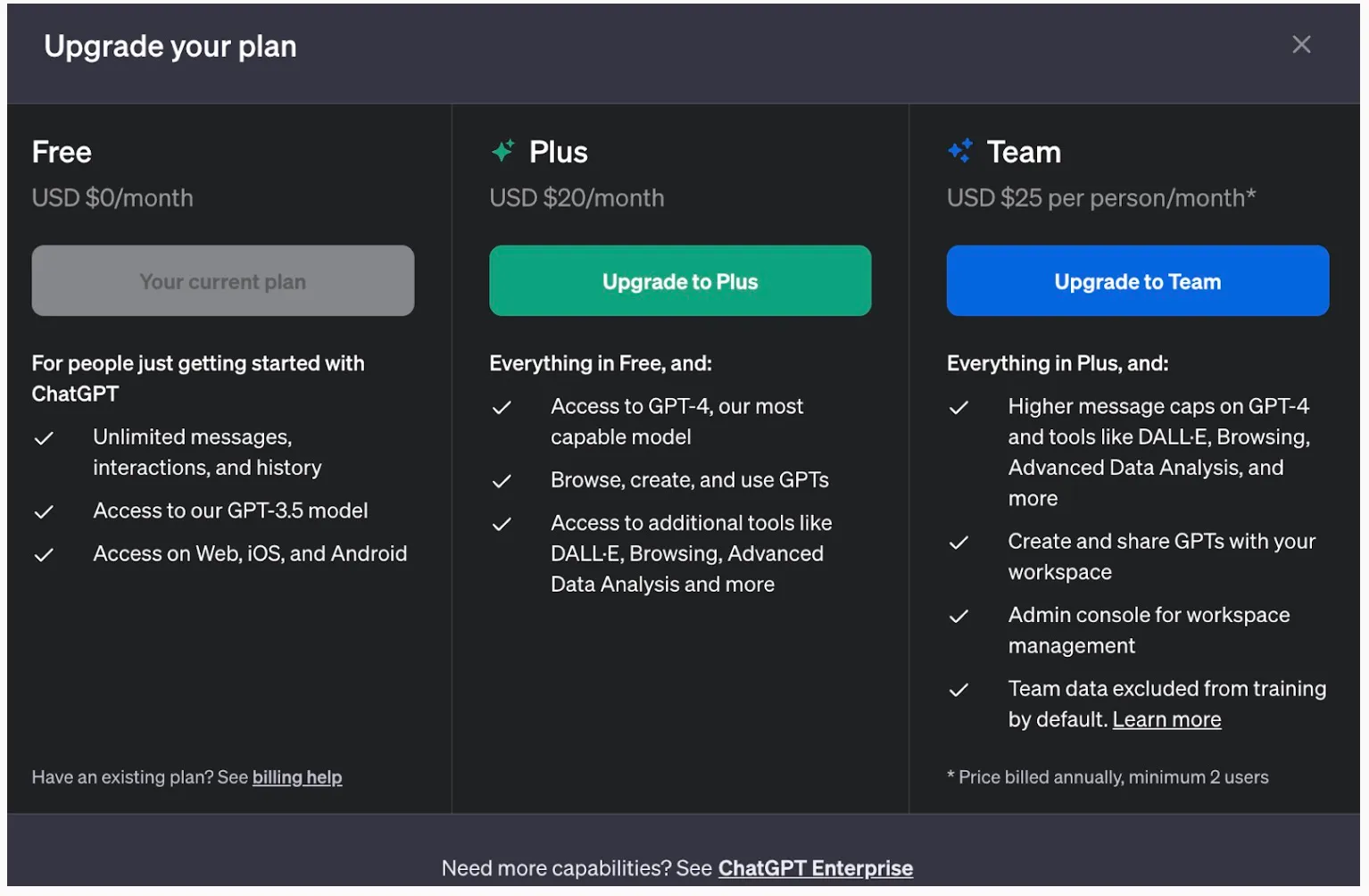
Task: Click checkmark beside Access to our GPT-3.5 model
Action: click(44, 512)
